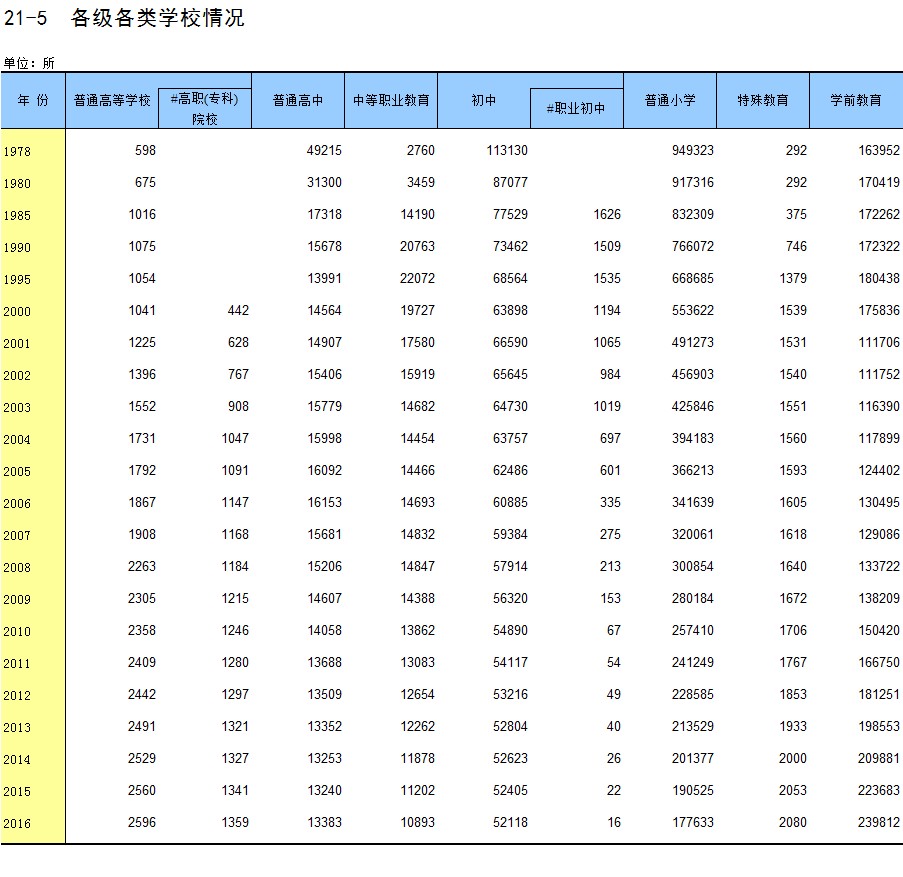
Task: Click the year cell 2013
Action: 17,727
